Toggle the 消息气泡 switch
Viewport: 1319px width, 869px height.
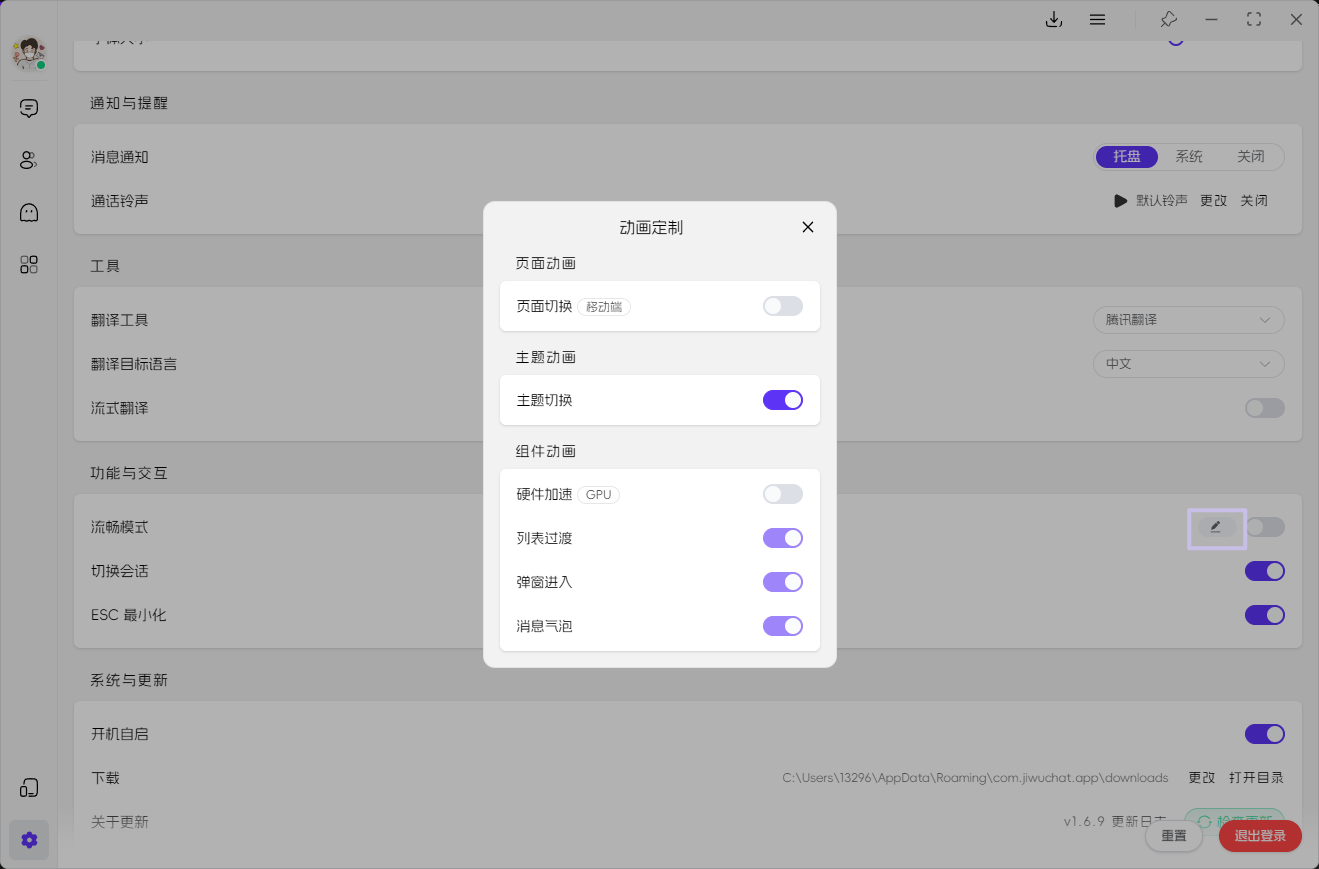coord(783,626)
